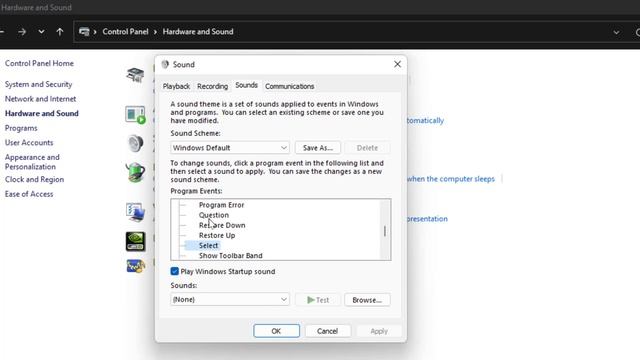640x360 pixels.
Task: Open User Accounts category
Action: pos(29,142)
